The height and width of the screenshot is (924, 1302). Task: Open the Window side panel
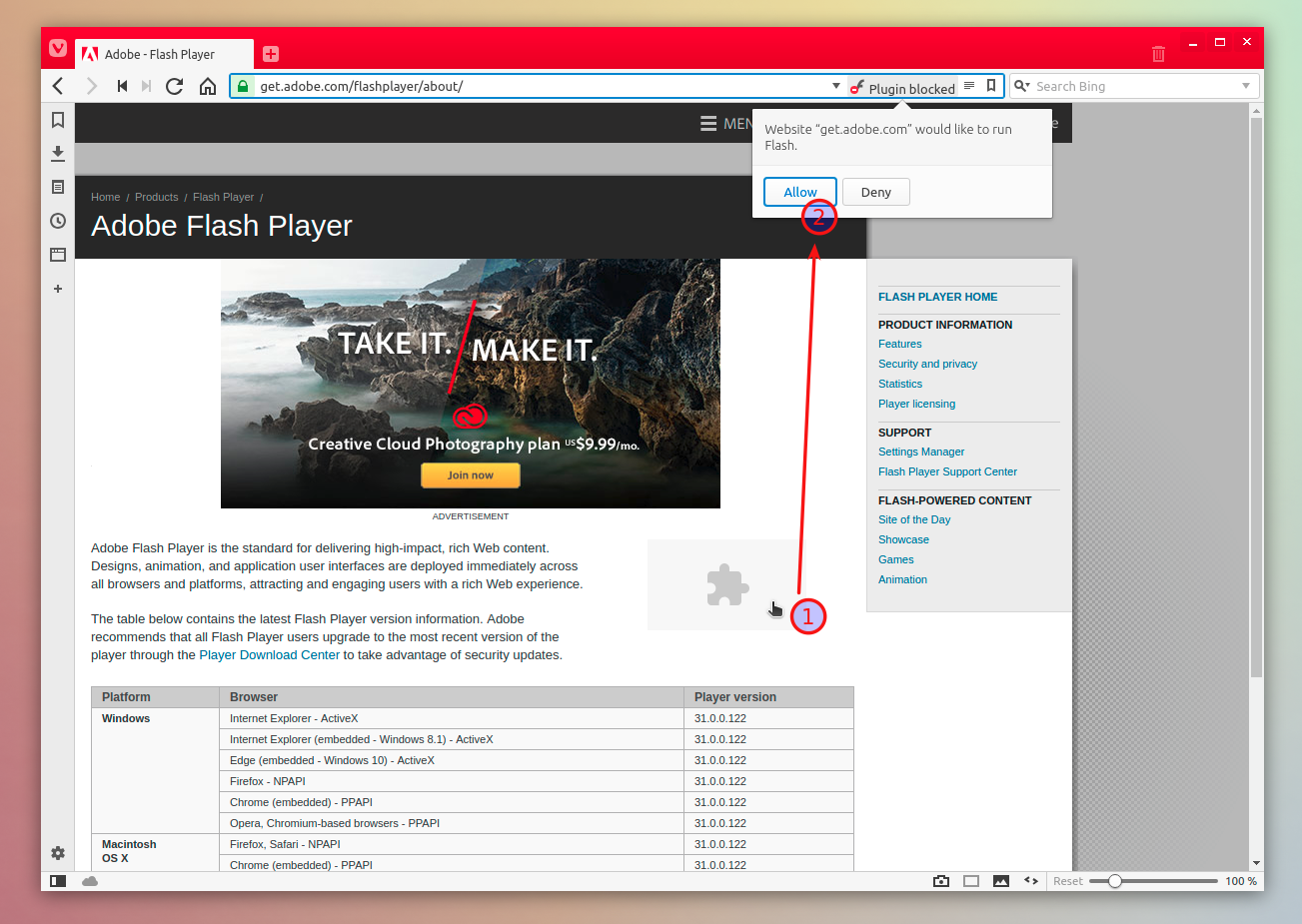point(58,255)
